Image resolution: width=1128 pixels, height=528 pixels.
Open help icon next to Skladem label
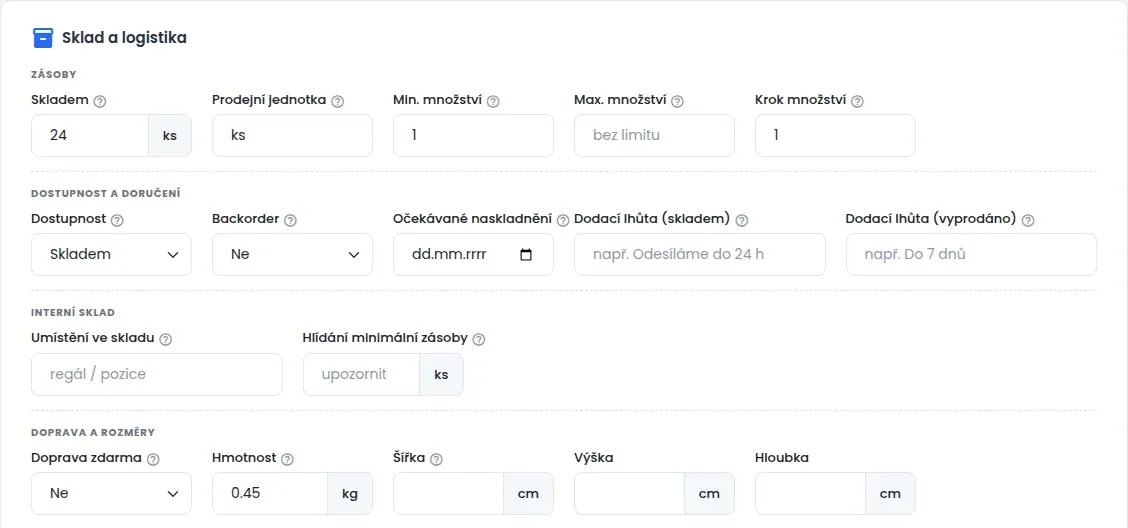pos(100,101)
